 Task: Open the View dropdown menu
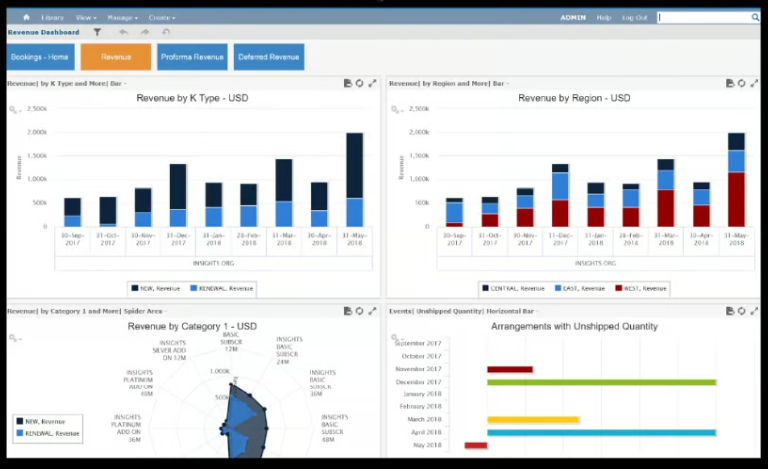[86, 17]
